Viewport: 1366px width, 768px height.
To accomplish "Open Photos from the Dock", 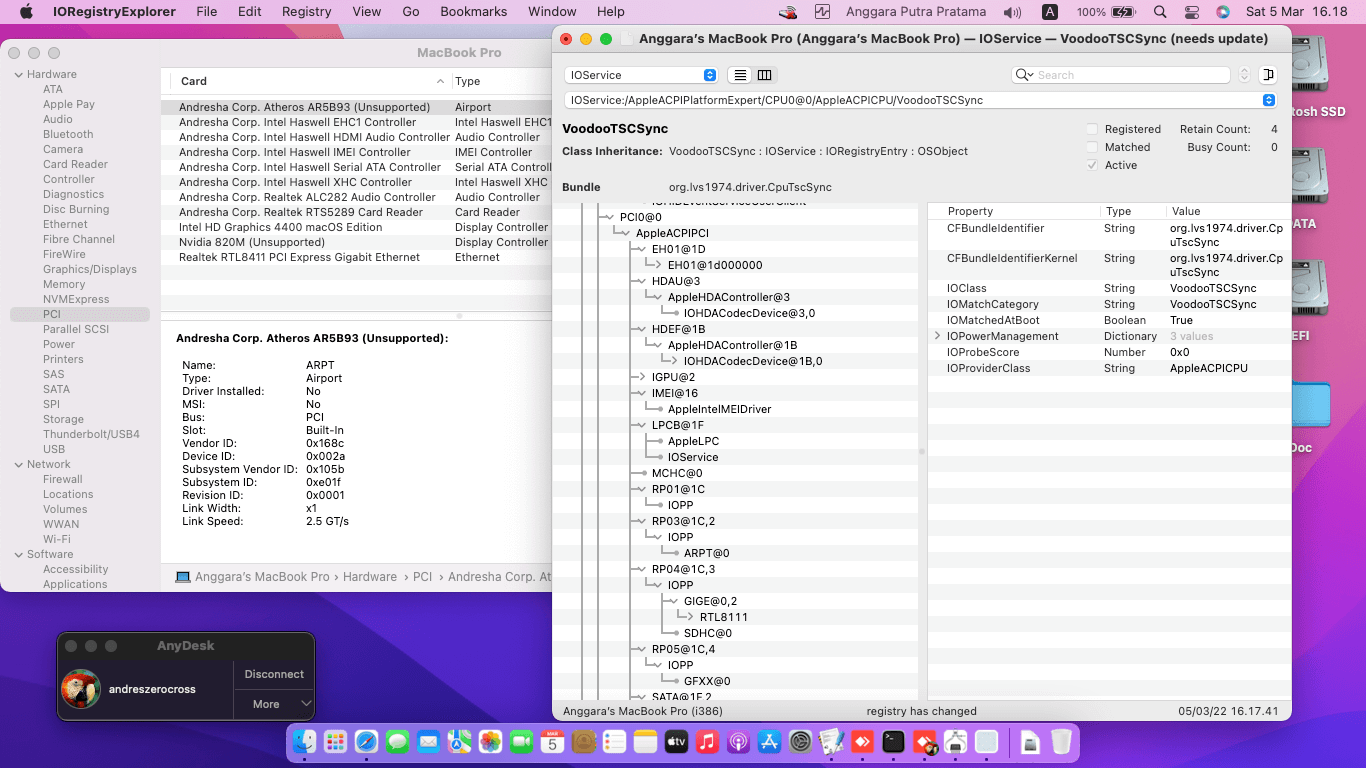I will click(490, 741).
